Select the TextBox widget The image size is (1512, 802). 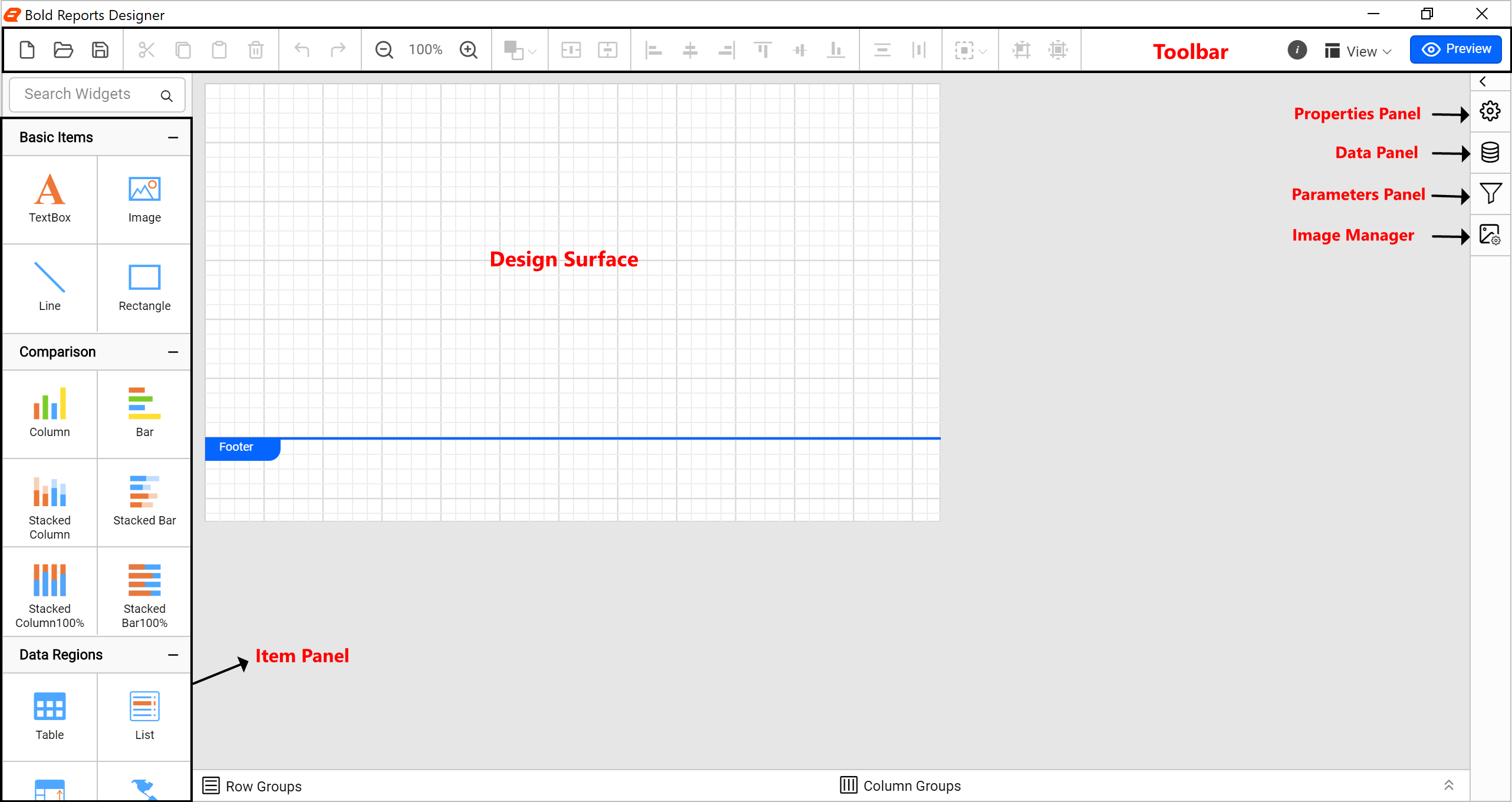pos(50,199)
